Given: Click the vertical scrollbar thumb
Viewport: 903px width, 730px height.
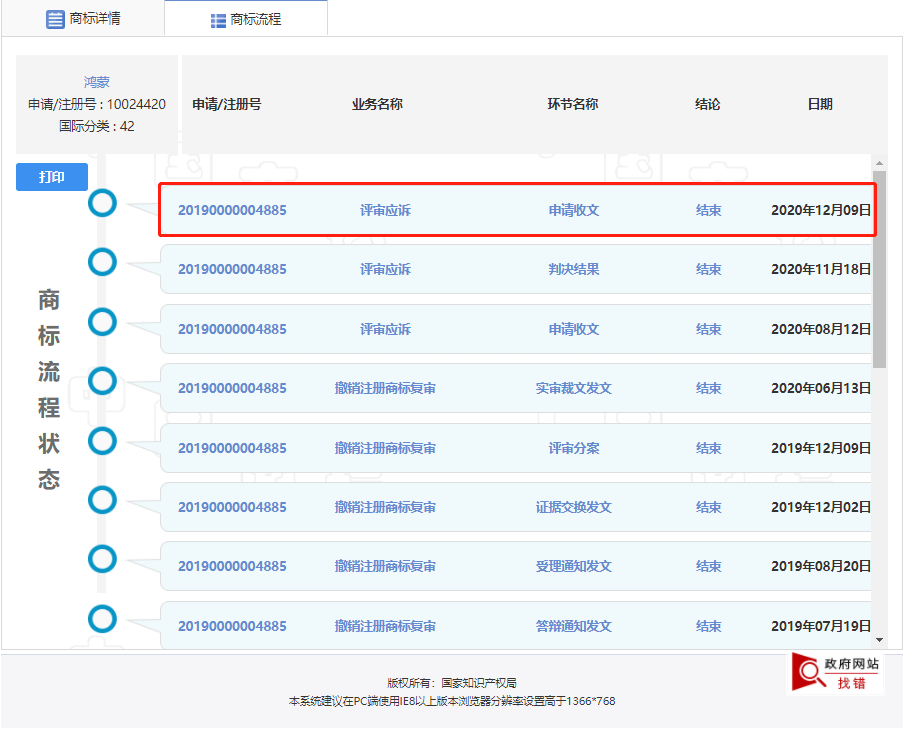Looking at the screenshot, I should tap(879, 269).
